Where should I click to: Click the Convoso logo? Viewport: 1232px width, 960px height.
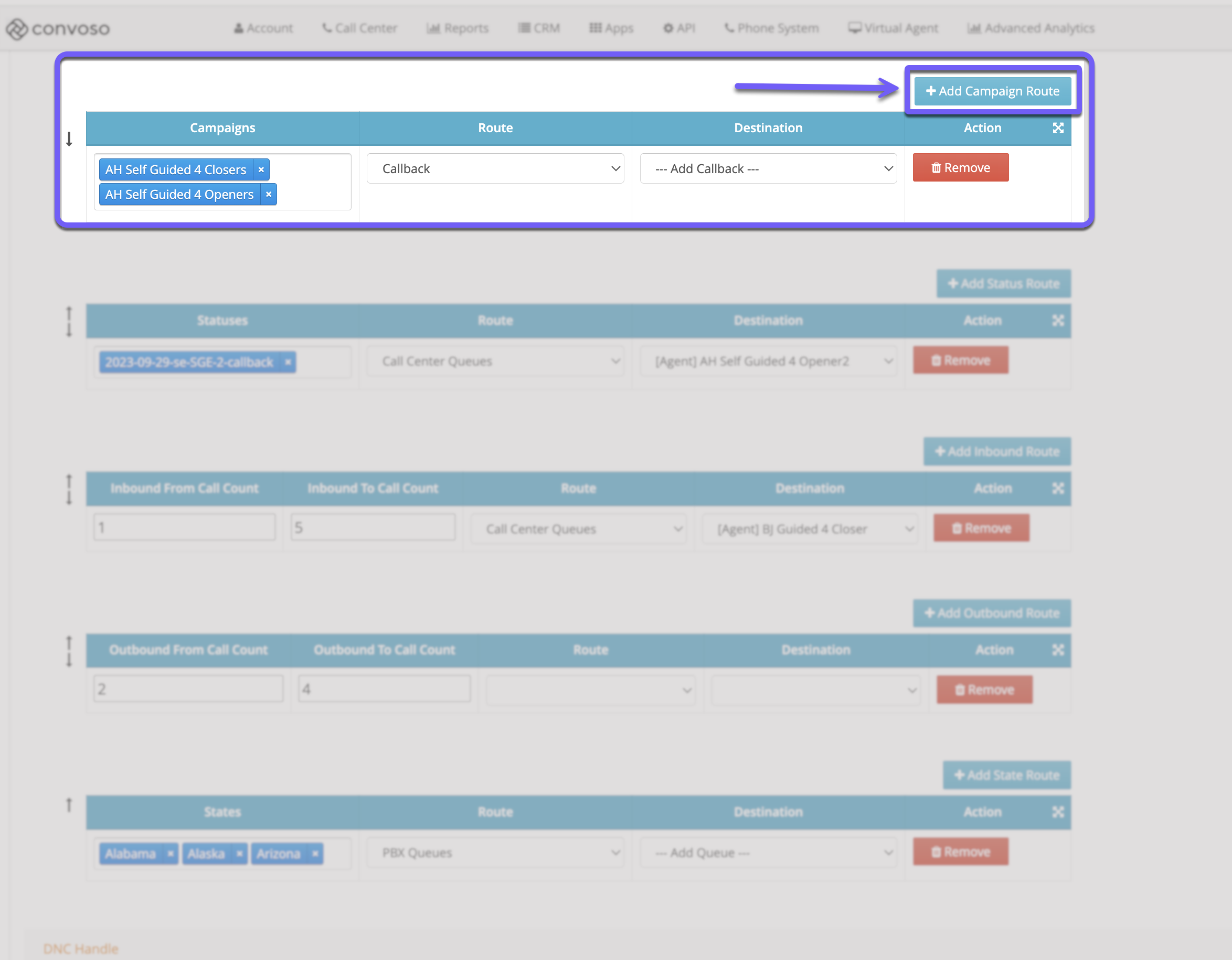[x=58, y=28]
